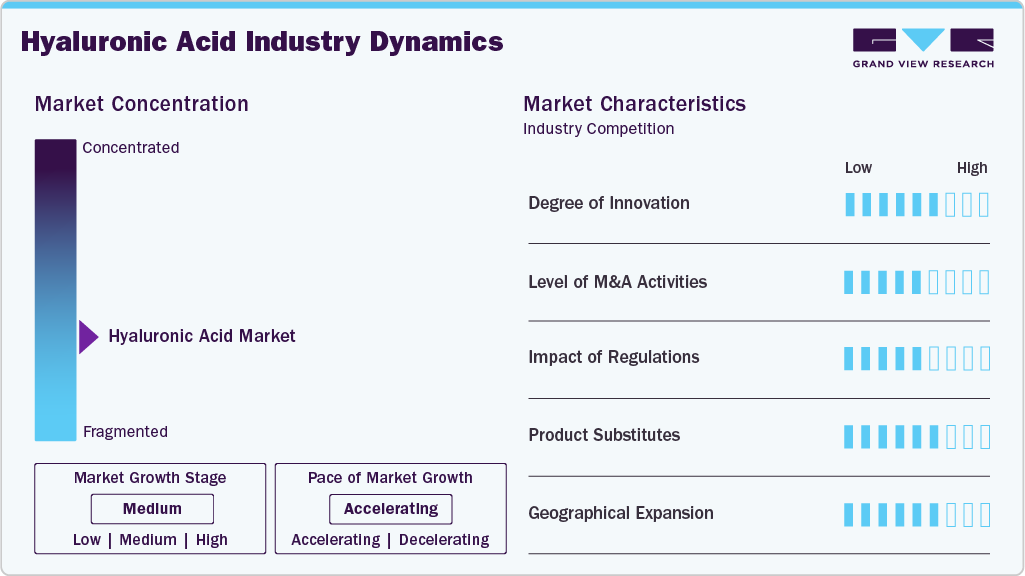Click the market concentration gradient bar
1025x576 pixels.
pyautogui.click(x=55, y=289)
